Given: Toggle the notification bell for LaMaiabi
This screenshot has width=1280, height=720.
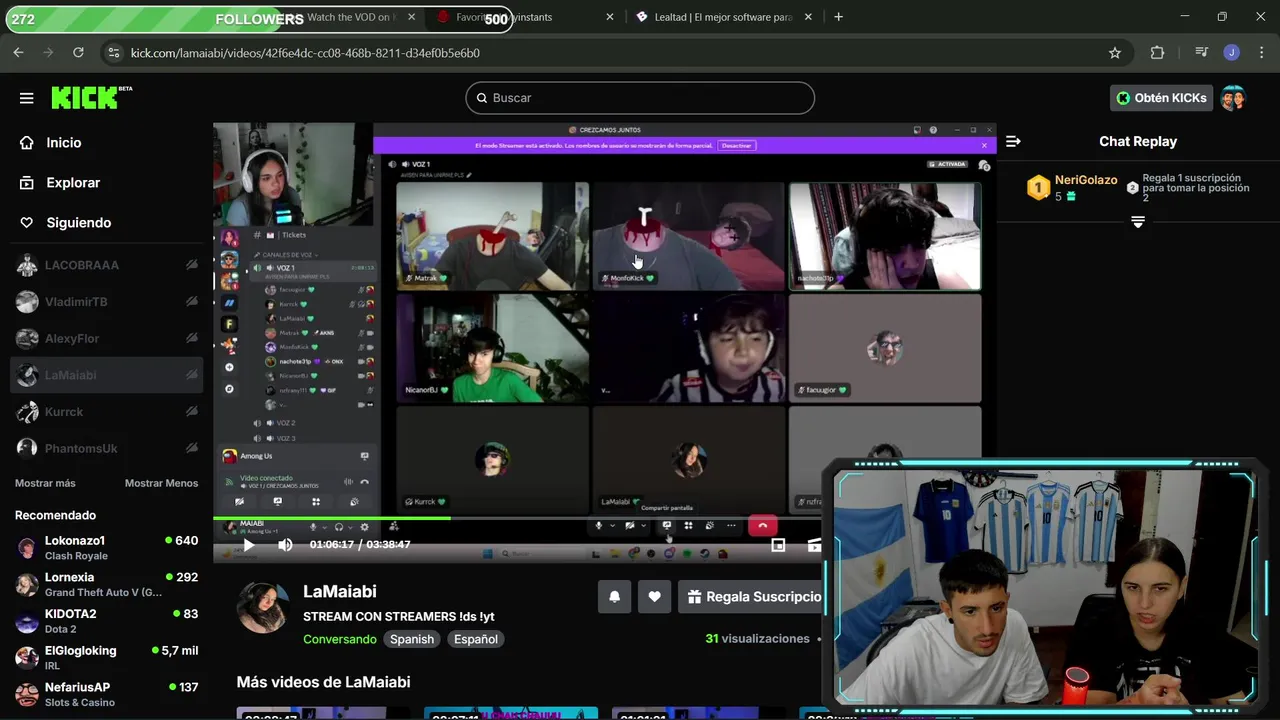Looking at the screenshot, I should [x=615, y=597].
